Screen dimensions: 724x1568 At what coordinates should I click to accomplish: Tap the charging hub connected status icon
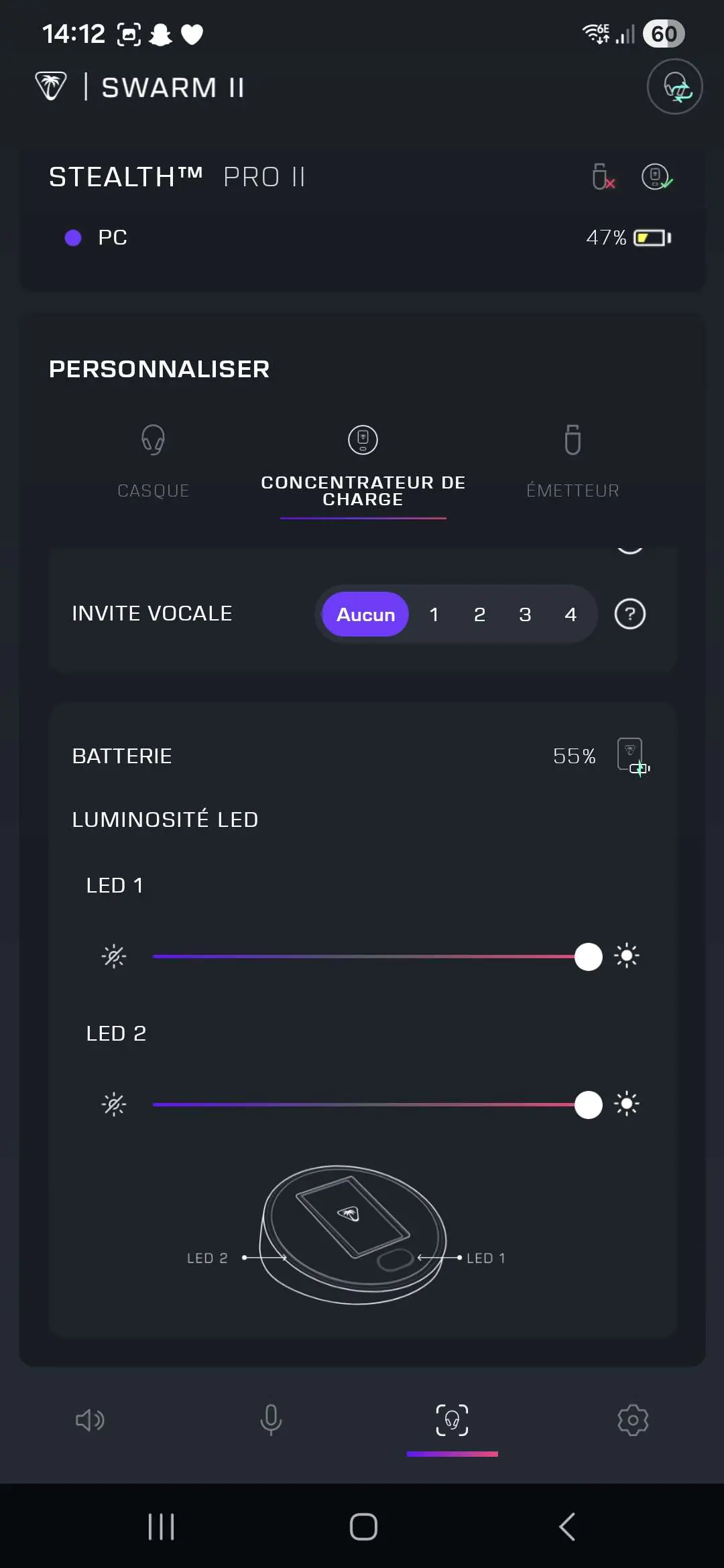point(656,177)
